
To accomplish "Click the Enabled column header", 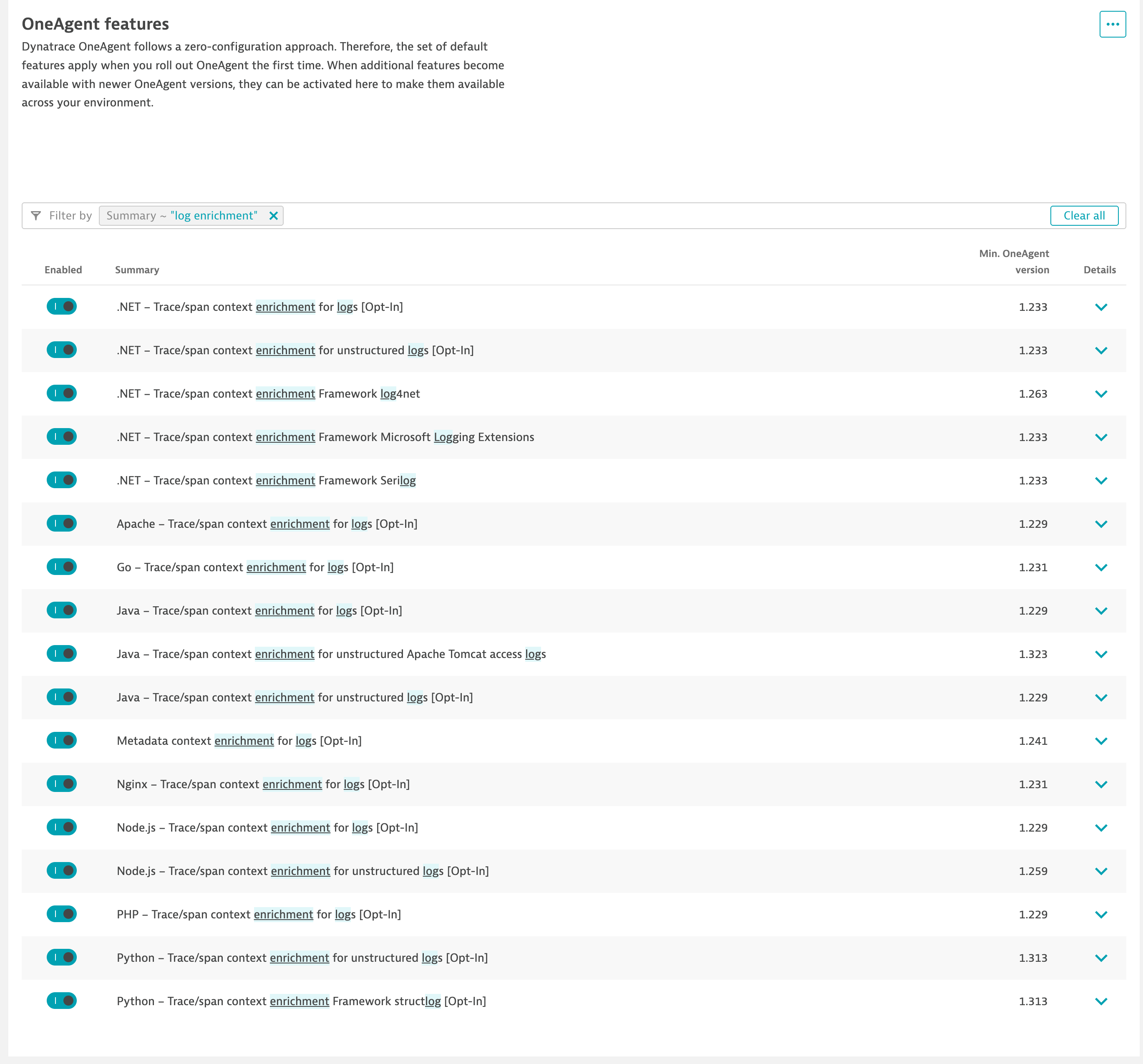I will click(x=63, y=270).
